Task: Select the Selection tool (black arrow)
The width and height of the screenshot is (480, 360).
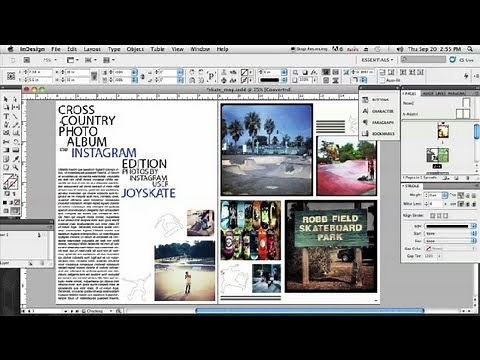Action: pos(6,99)
